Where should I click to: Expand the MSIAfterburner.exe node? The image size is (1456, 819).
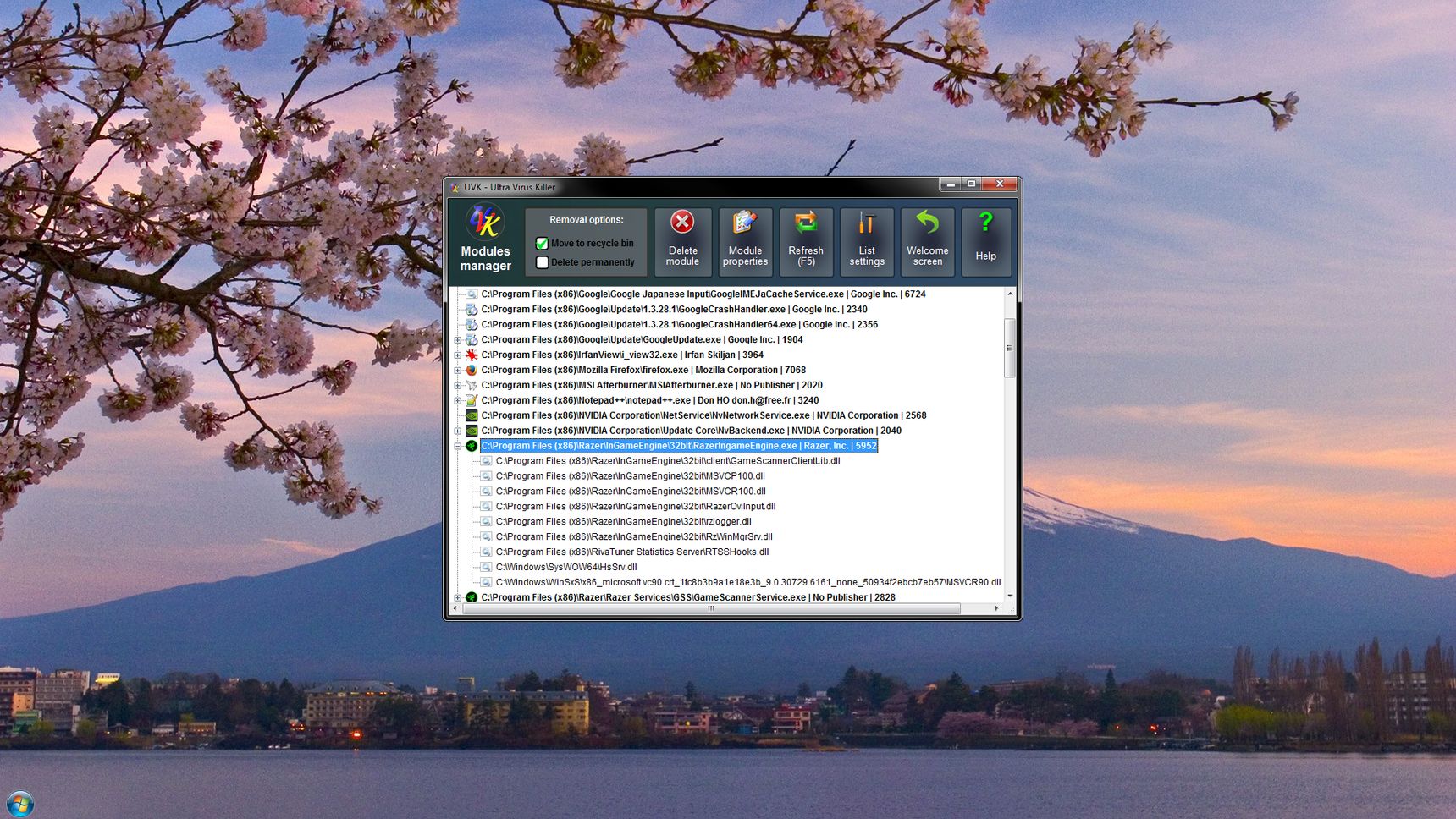tap(458, 386)
